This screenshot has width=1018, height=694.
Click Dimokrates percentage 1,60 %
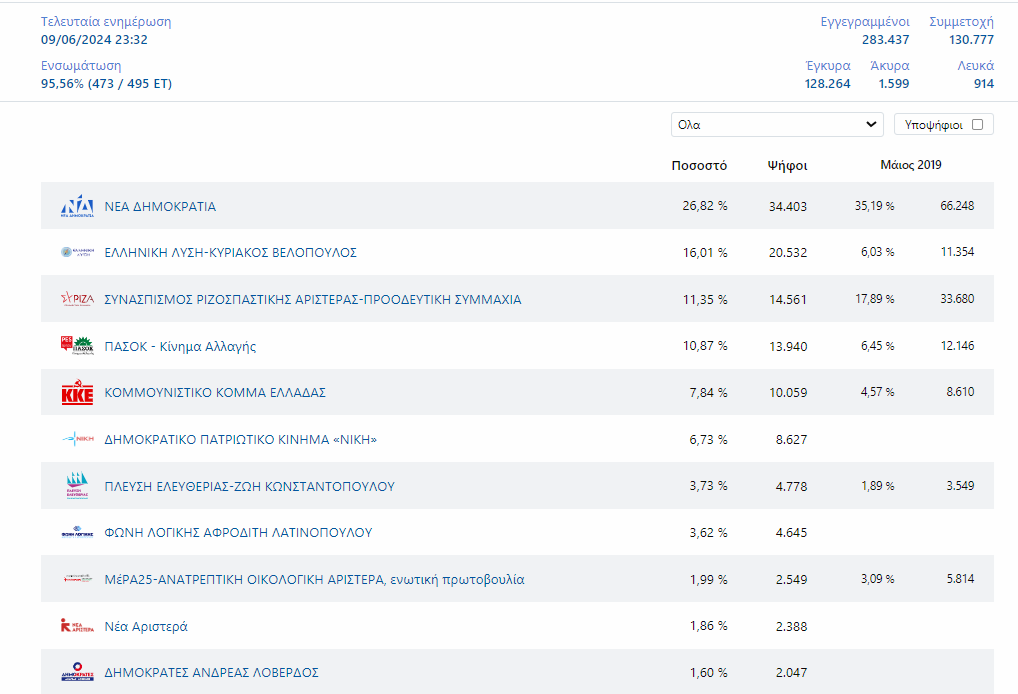tap(708, 673)
